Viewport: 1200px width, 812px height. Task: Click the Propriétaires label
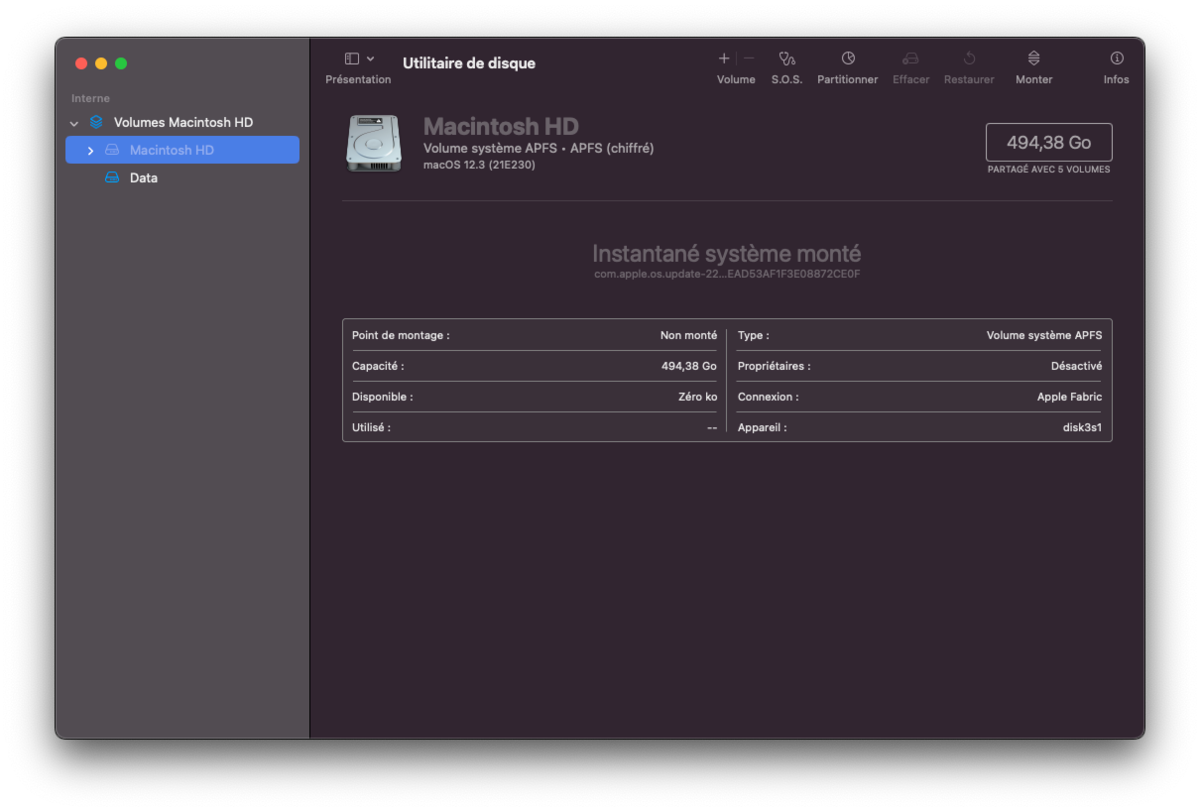[774, 366]
